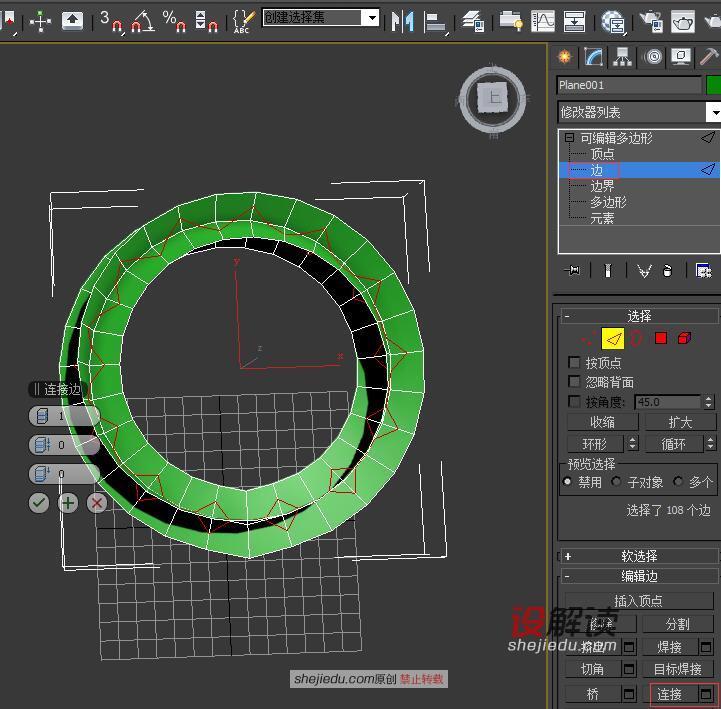721x709 pixels.
Task: Select the 禁用 preview radio button
Action: (567, 481)
